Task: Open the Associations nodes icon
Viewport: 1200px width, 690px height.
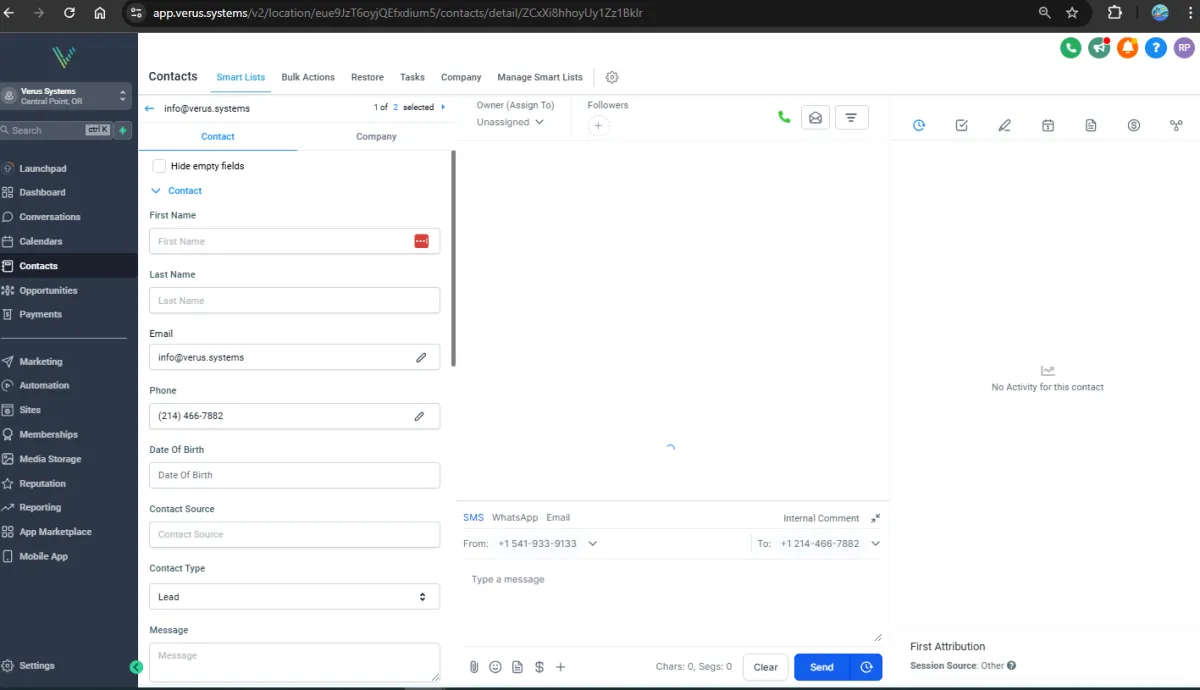Action: pyautogui.click(x=1176, y=125)
